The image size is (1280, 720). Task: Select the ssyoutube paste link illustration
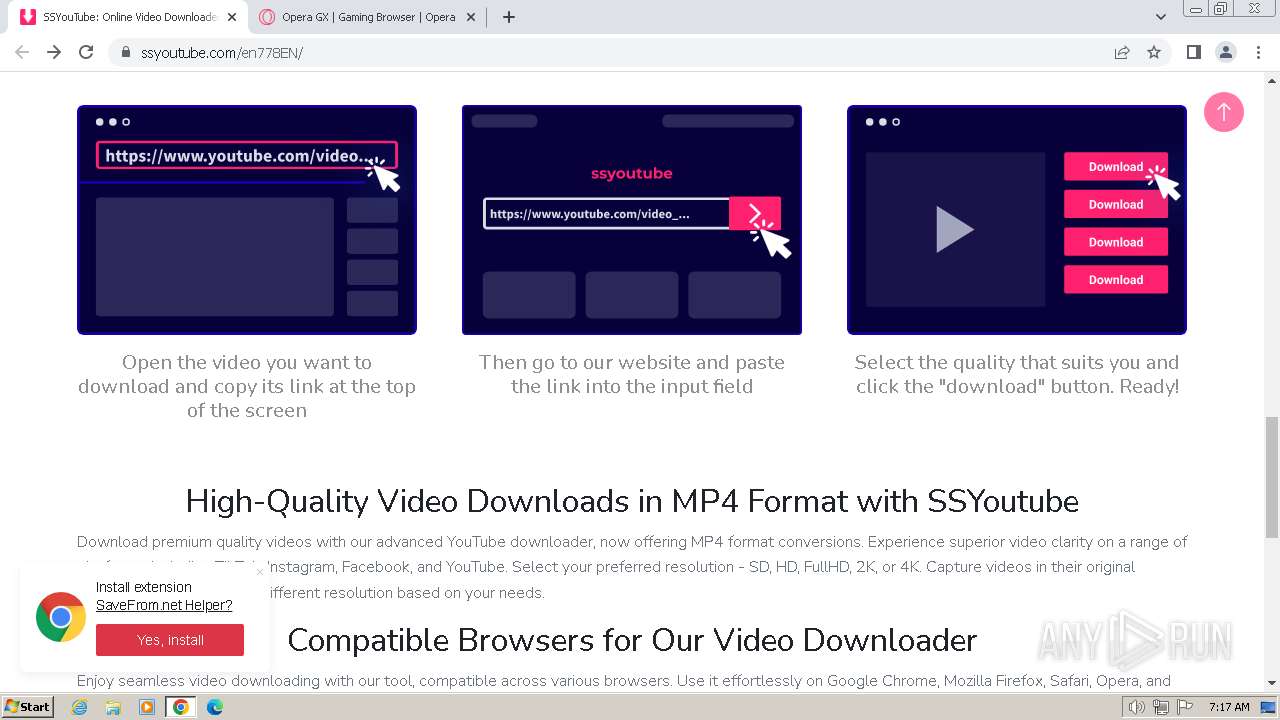pyautogui.click(x=632, y=220)
